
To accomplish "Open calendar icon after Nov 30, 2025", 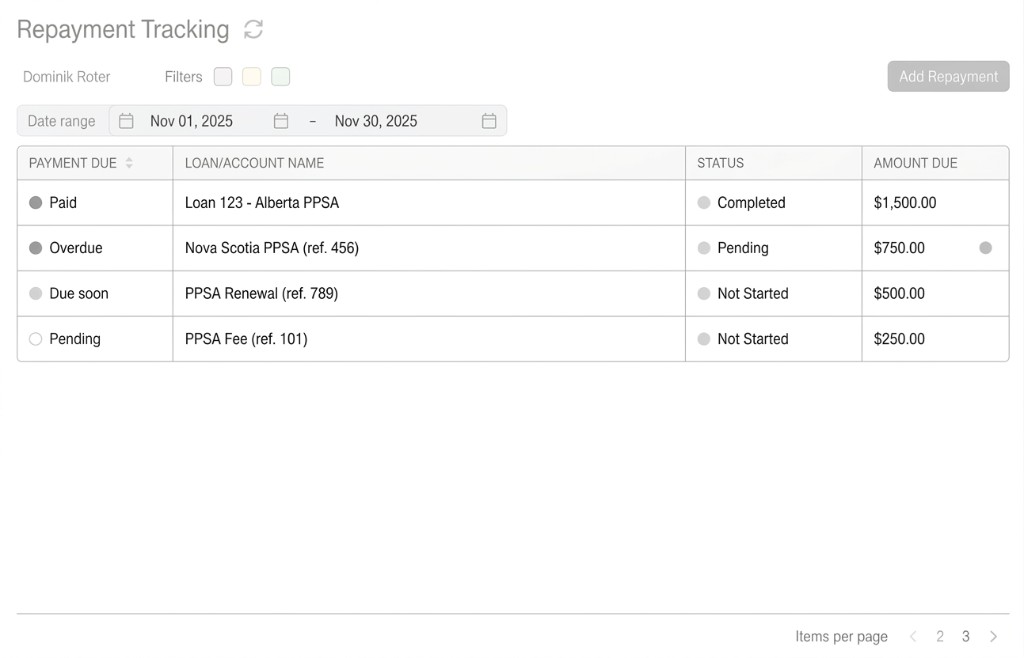I will [489, 121].
